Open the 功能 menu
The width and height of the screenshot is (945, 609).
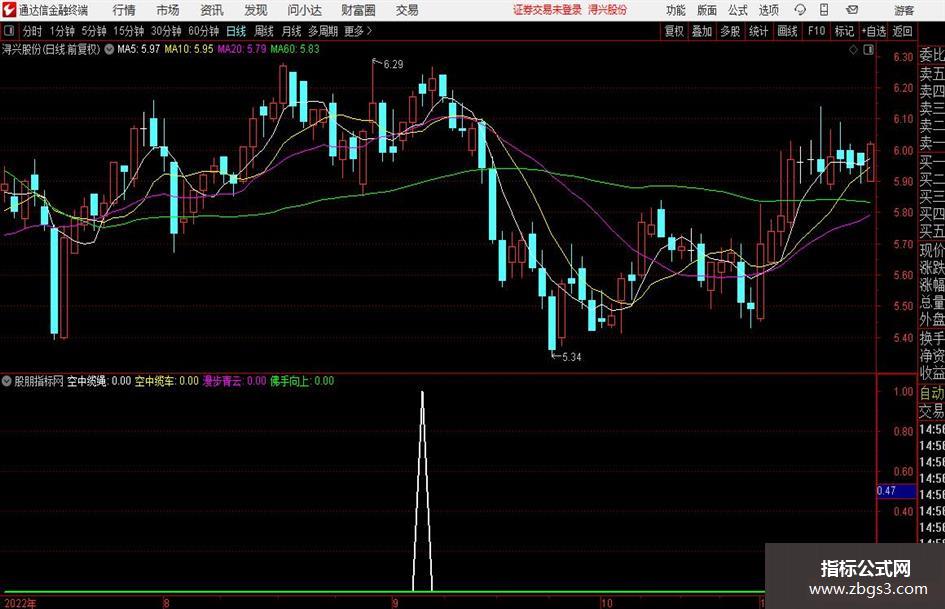[676, 10]
